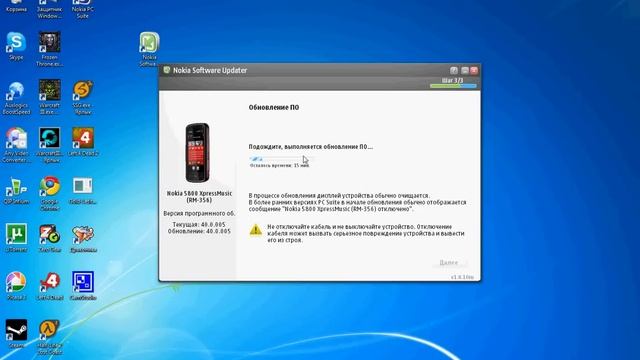Image resolution: width=640 pixels, height=360 pixels.
Task: Click the Осталось времени remaining-time label
Action: point(280,165)
